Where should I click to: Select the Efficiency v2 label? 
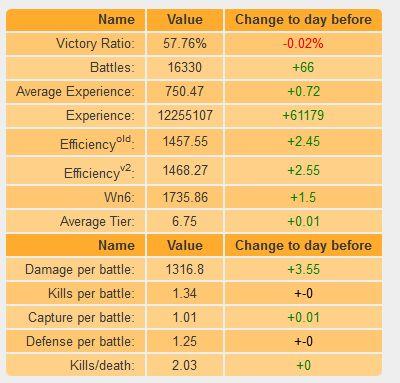(99, 172)
